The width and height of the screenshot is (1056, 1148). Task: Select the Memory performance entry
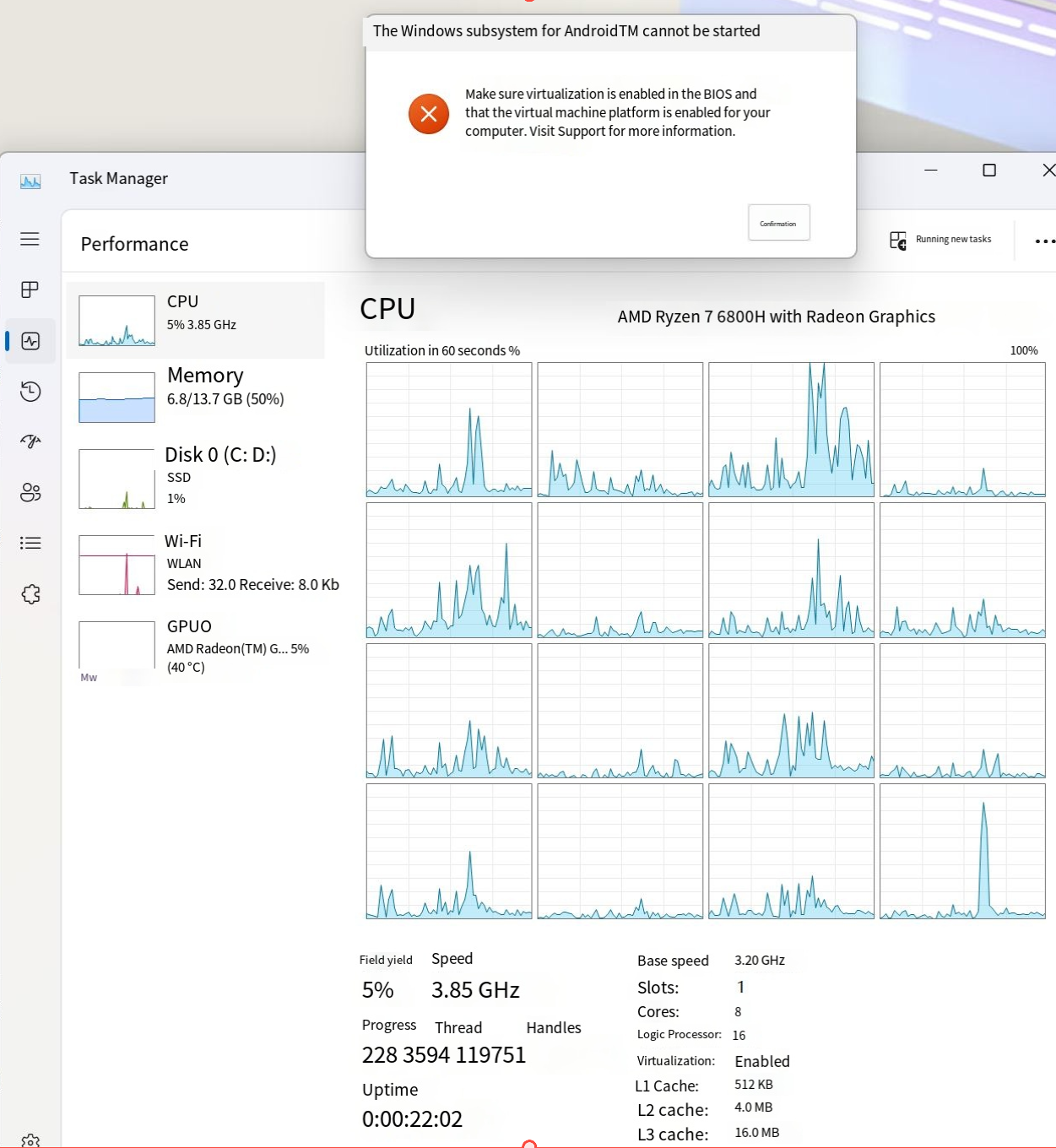click(x=196, y=397)
